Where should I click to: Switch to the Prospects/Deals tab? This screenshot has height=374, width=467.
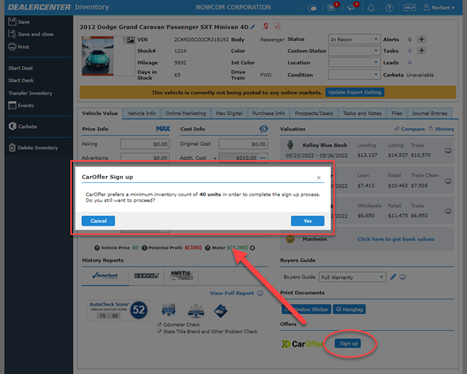(x=314, y=113)
